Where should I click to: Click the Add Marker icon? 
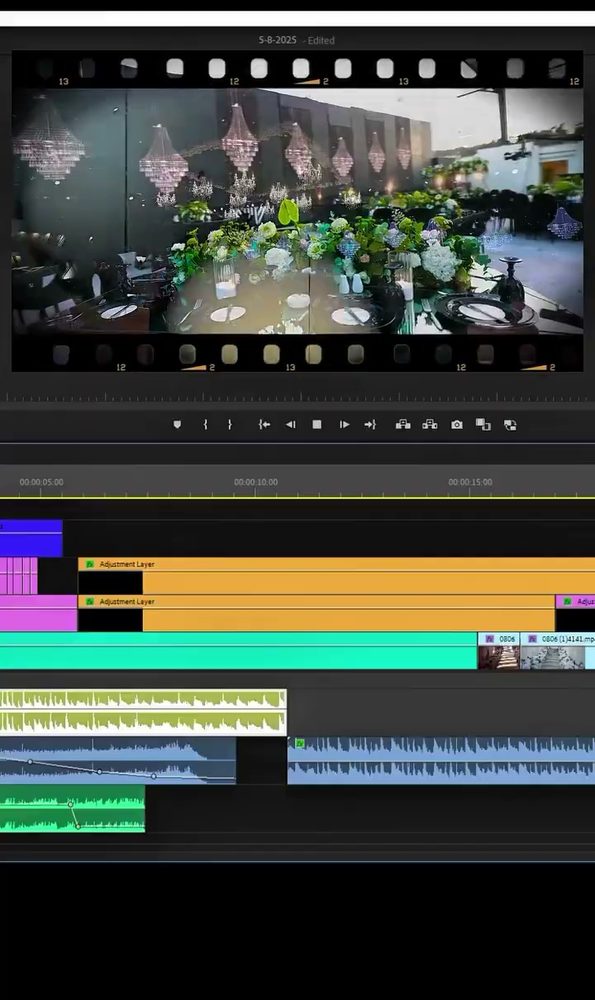pyautogui.click(x=177, y=424)
